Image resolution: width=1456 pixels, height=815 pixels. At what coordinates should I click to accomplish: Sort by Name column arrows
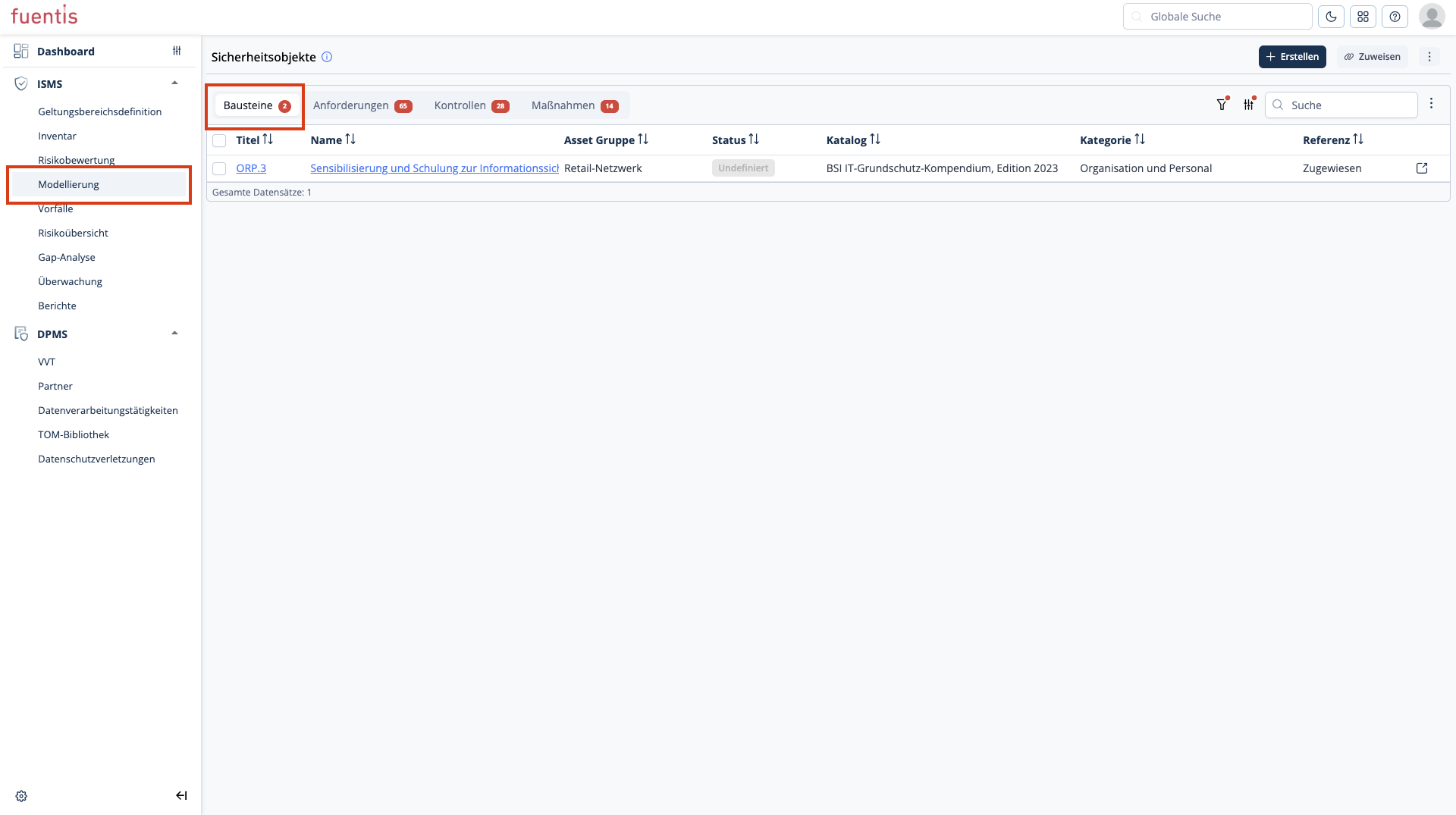(x=350, y=139)
